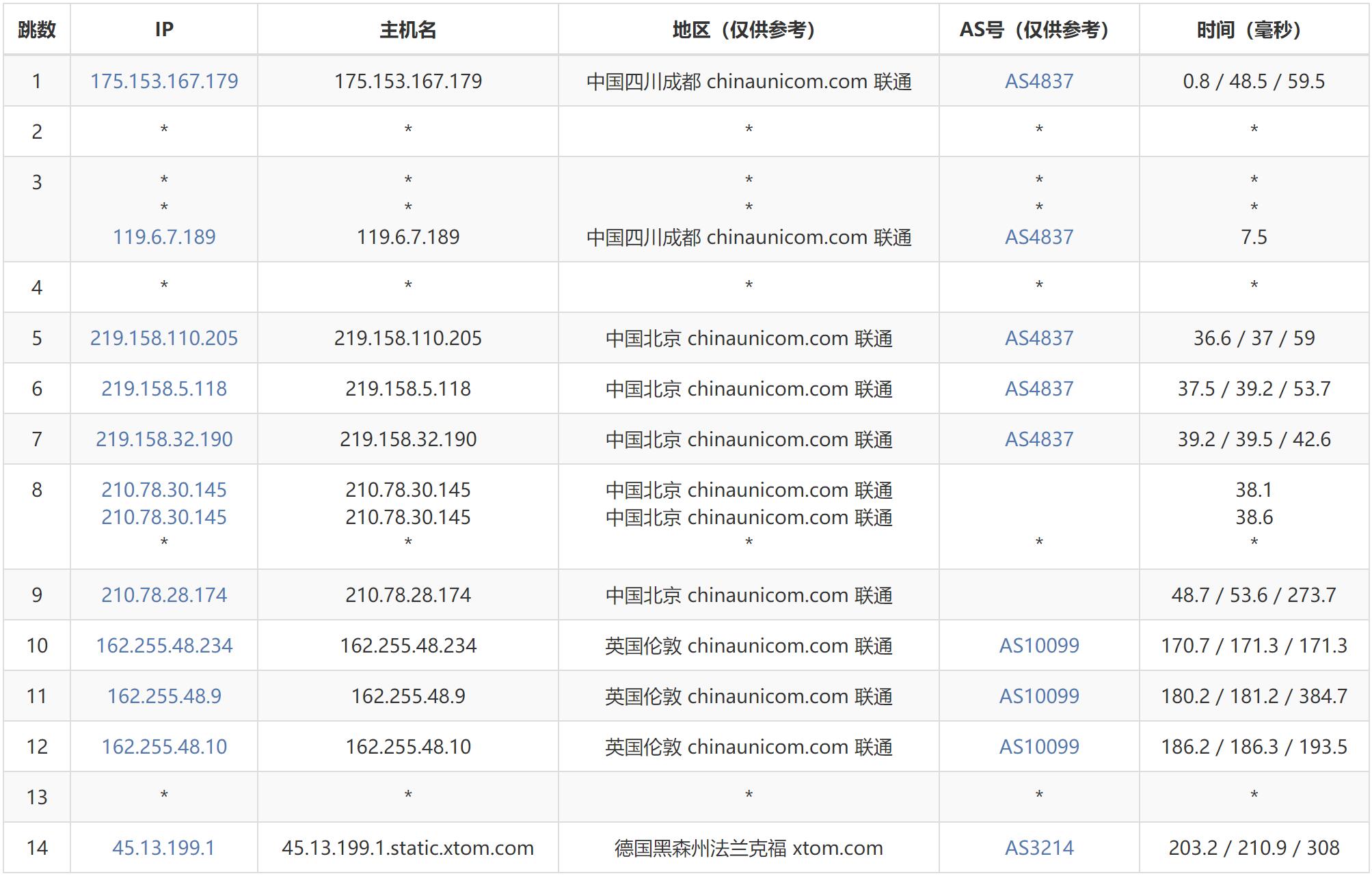Open IP link 219.158.5.118

tap(164, 389)
